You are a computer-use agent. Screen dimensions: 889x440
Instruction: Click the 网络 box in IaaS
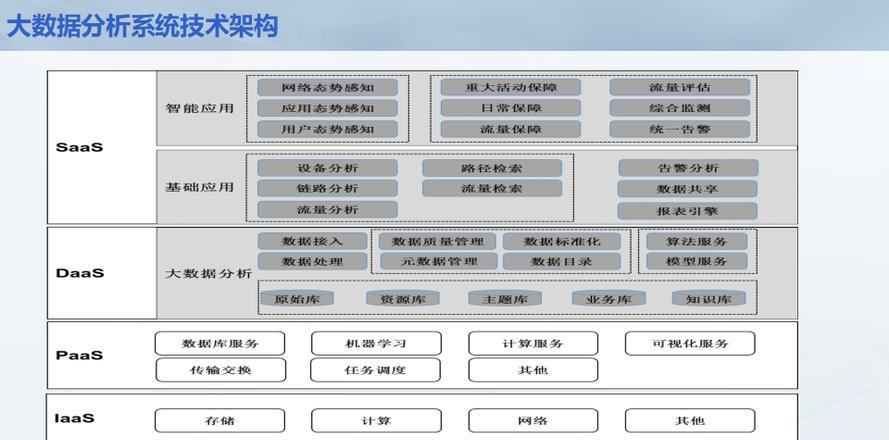point(533,421)
